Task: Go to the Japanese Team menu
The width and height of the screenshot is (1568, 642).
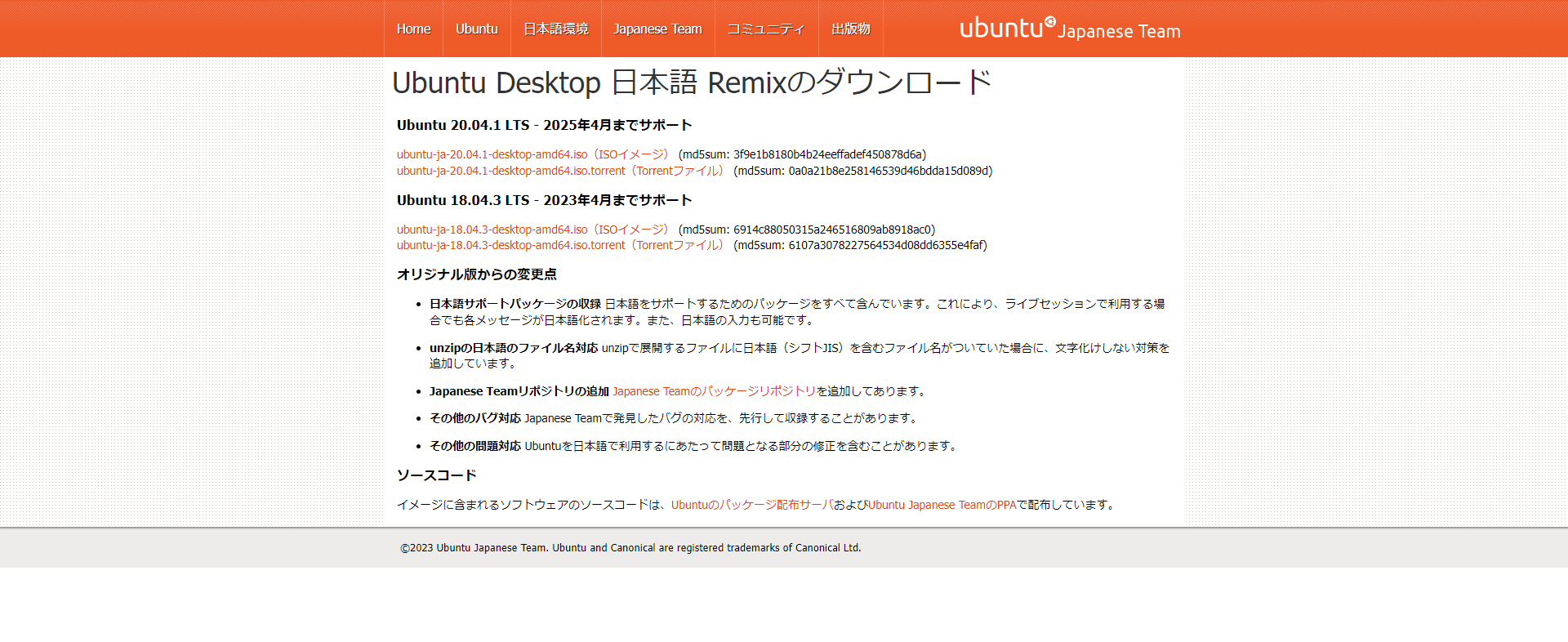Action: click(x=658, y=29)
